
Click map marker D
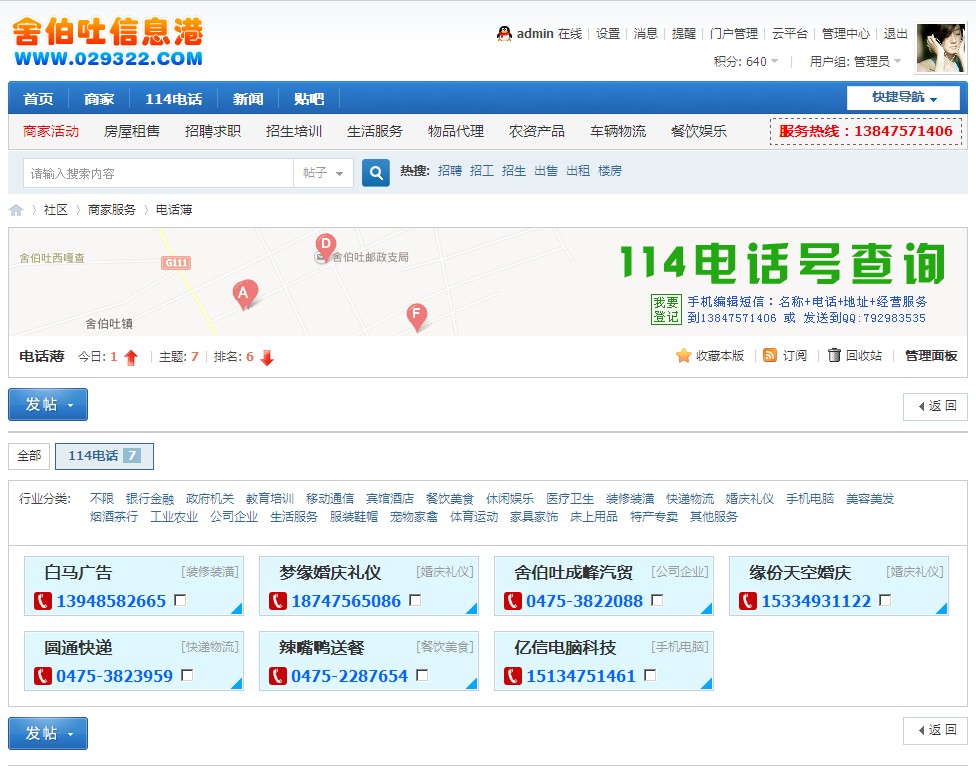[326, 247]
